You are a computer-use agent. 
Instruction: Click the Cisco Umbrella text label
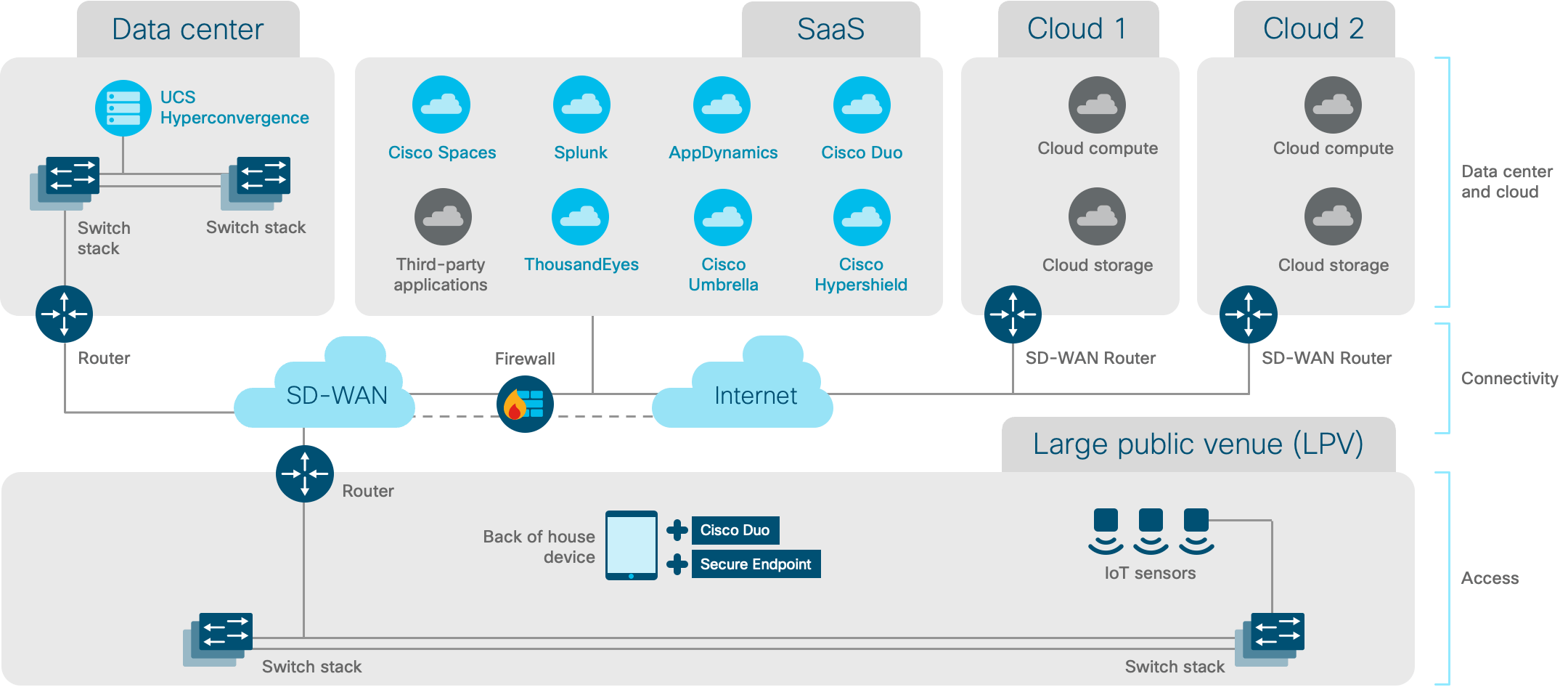click(723, 275)
